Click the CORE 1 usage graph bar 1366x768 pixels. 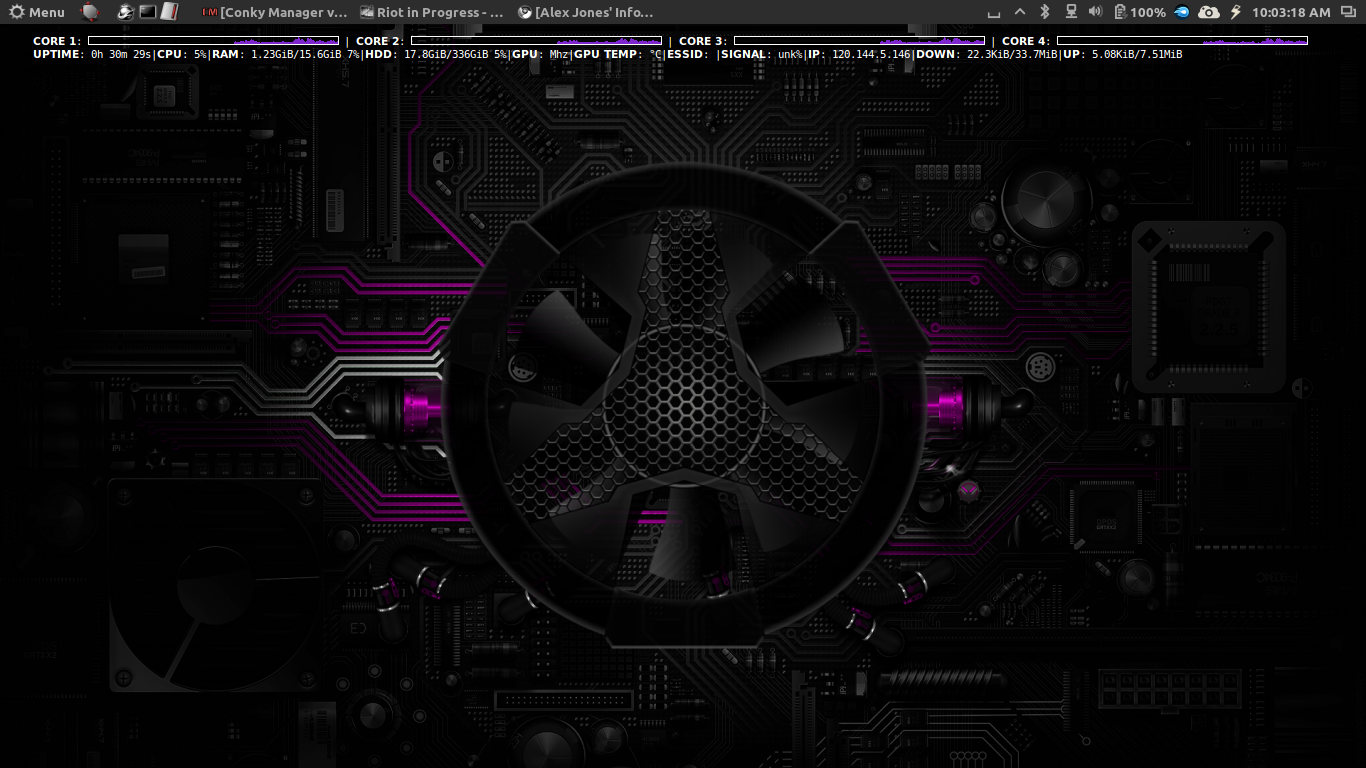[213, 41]
